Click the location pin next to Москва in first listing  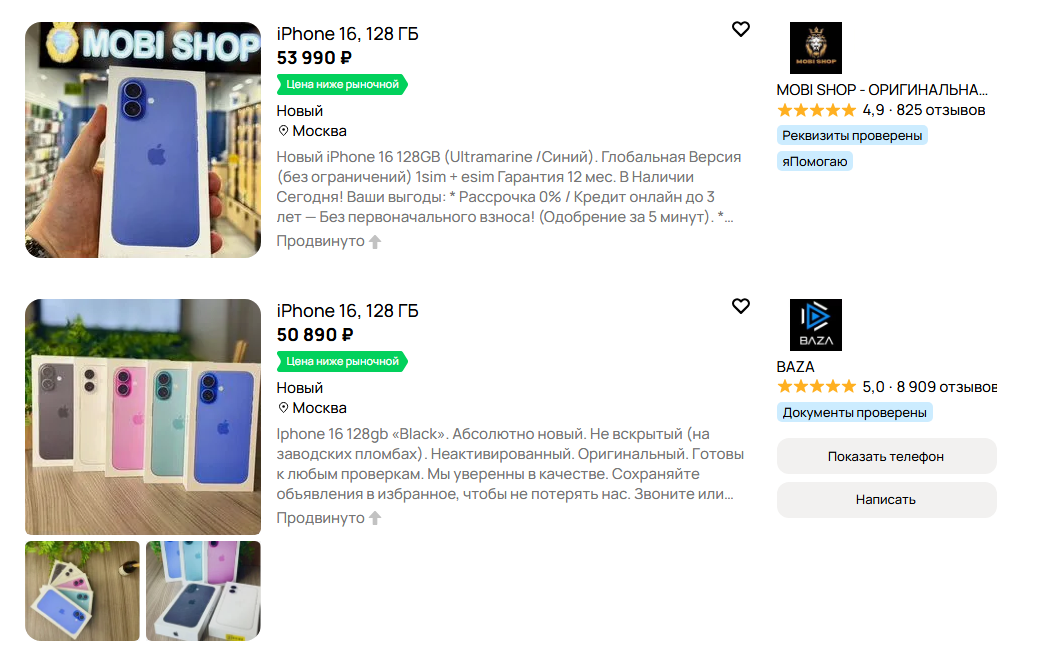point(283,131)
